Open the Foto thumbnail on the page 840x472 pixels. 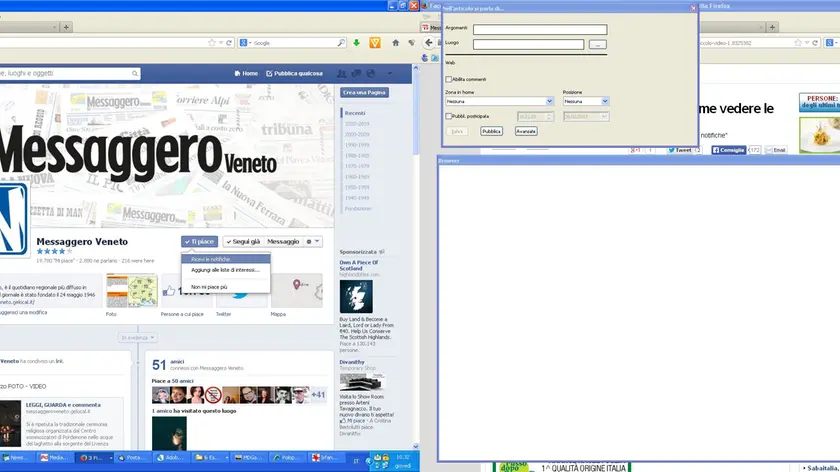coord(132,291)
